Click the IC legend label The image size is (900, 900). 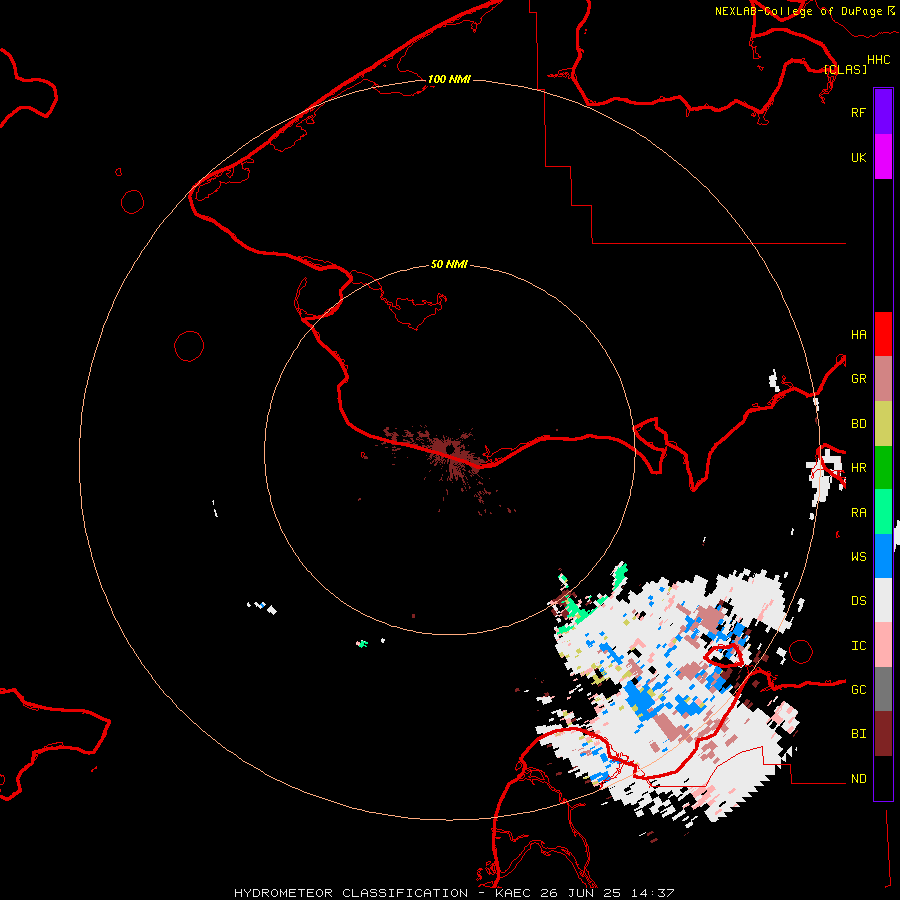(x=858, y=646)
